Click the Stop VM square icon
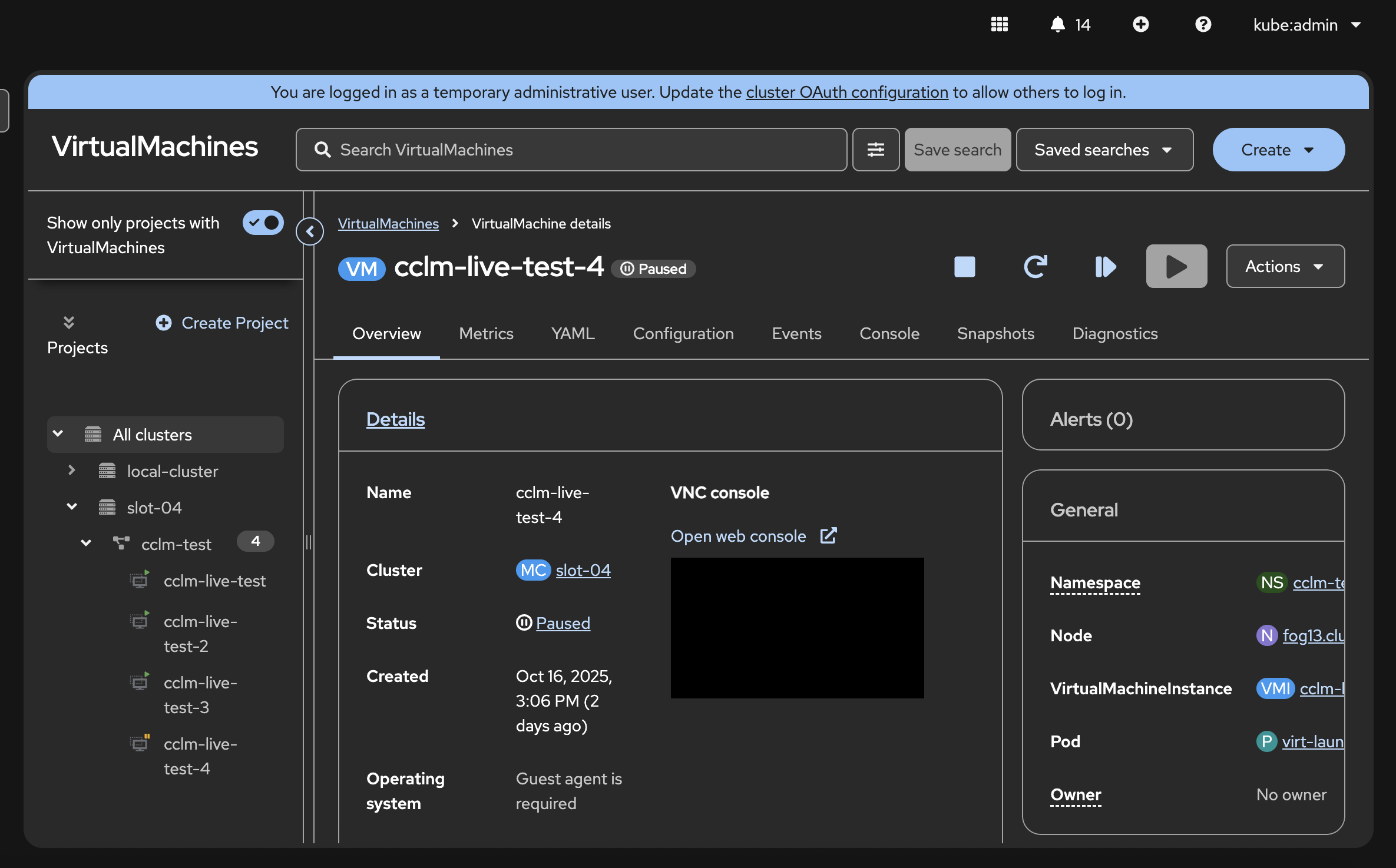This screenshot has height=868, width=1396. point(964,267)
